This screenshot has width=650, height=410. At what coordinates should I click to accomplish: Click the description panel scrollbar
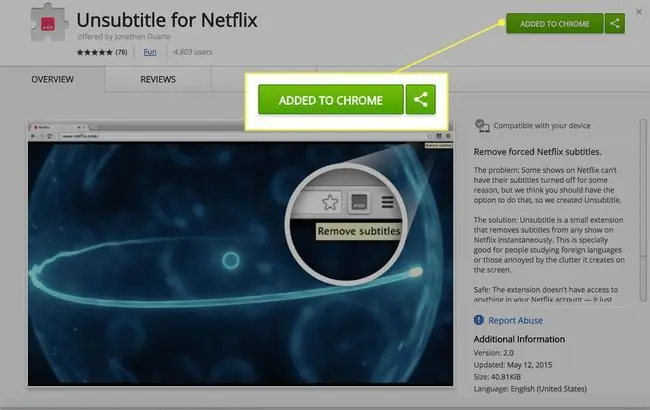click(643, 211)
